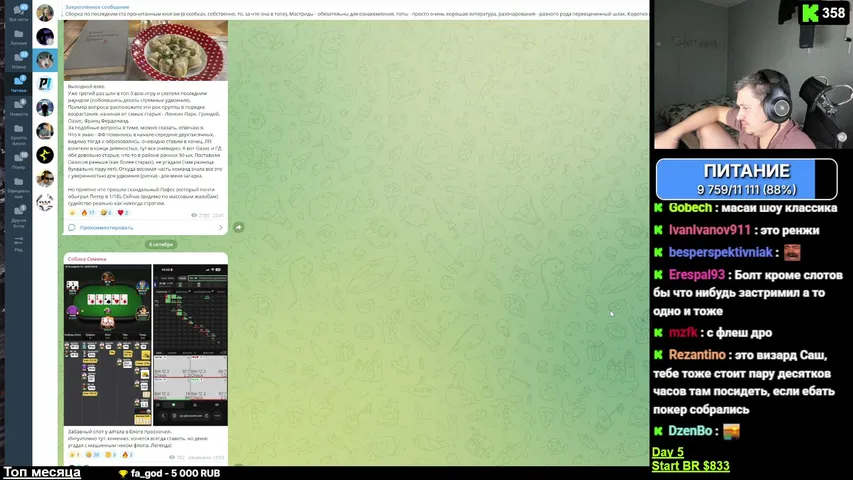Viewport: 853px width, 480px height.
Task: Open the Все чаты folder tab
Action: 18,13
